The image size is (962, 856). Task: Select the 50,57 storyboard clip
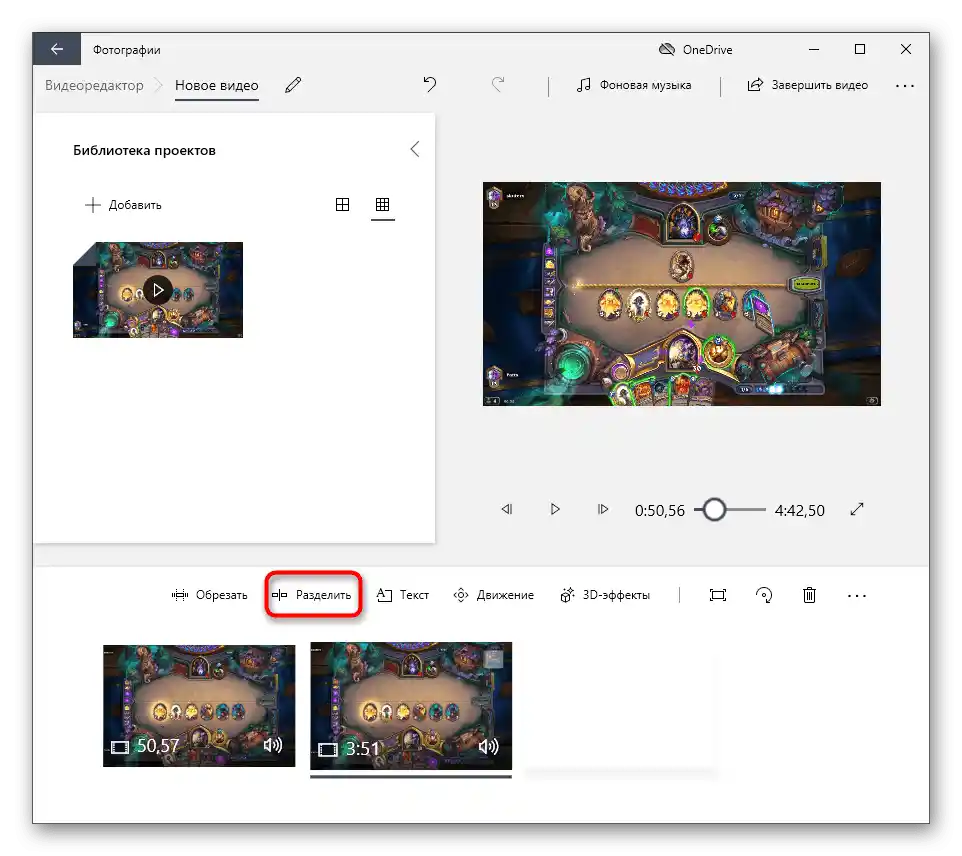(199, 706)
